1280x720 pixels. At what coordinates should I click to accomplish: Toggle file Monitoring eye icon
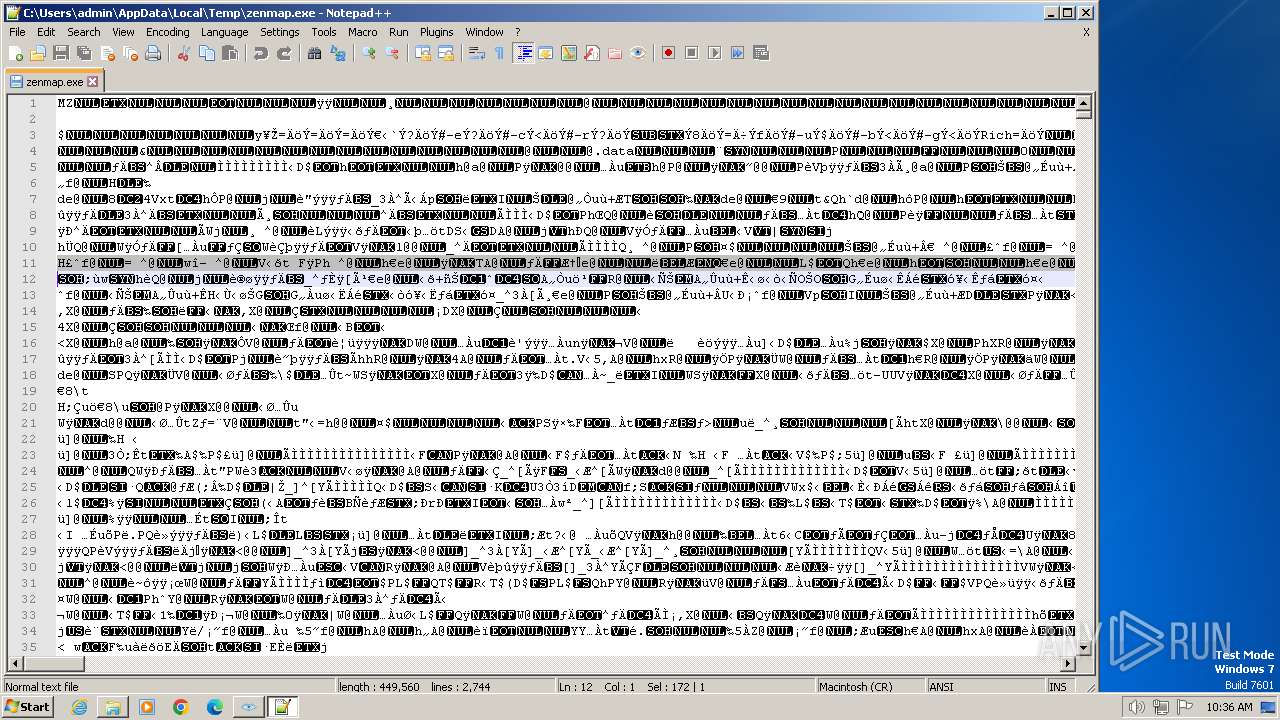point(638,53)
